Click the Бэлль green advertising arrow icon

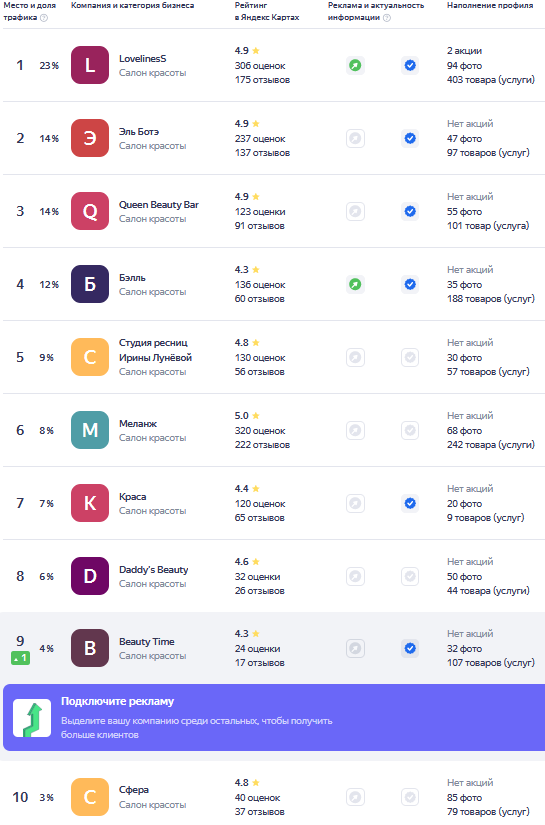point(356,284)
